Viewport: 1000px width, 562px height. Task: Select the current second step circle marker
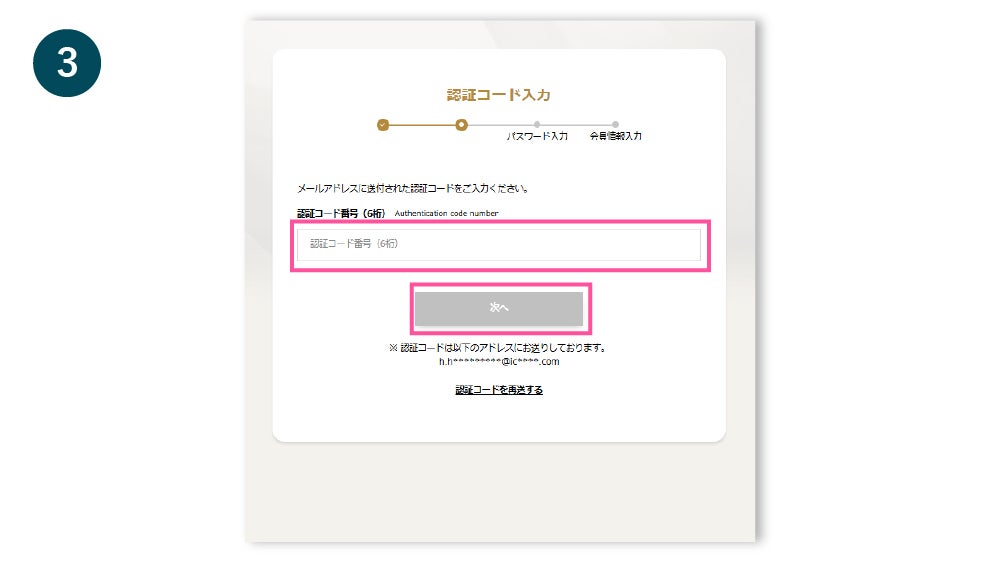[461, 125]
